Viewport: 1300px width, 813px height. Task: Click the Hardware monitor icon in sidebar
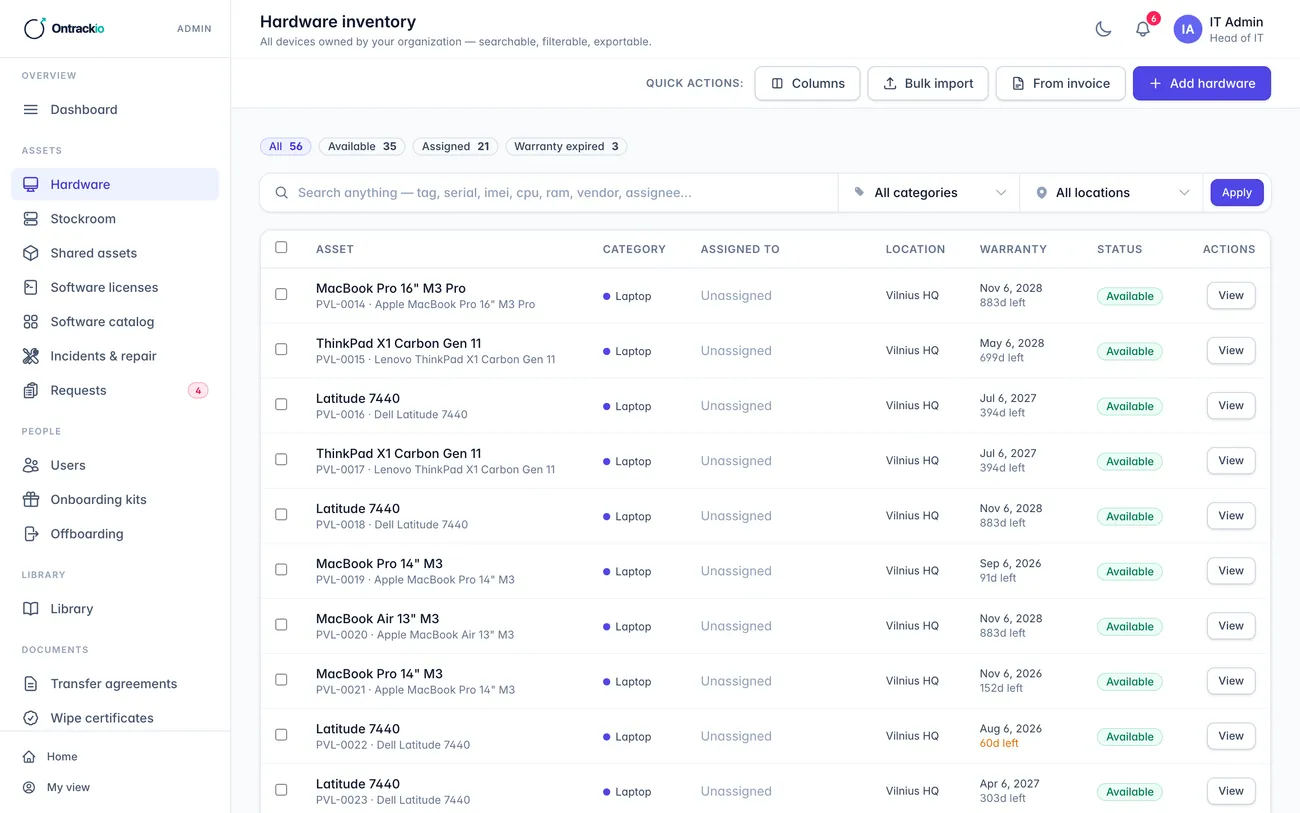point(31,184)
